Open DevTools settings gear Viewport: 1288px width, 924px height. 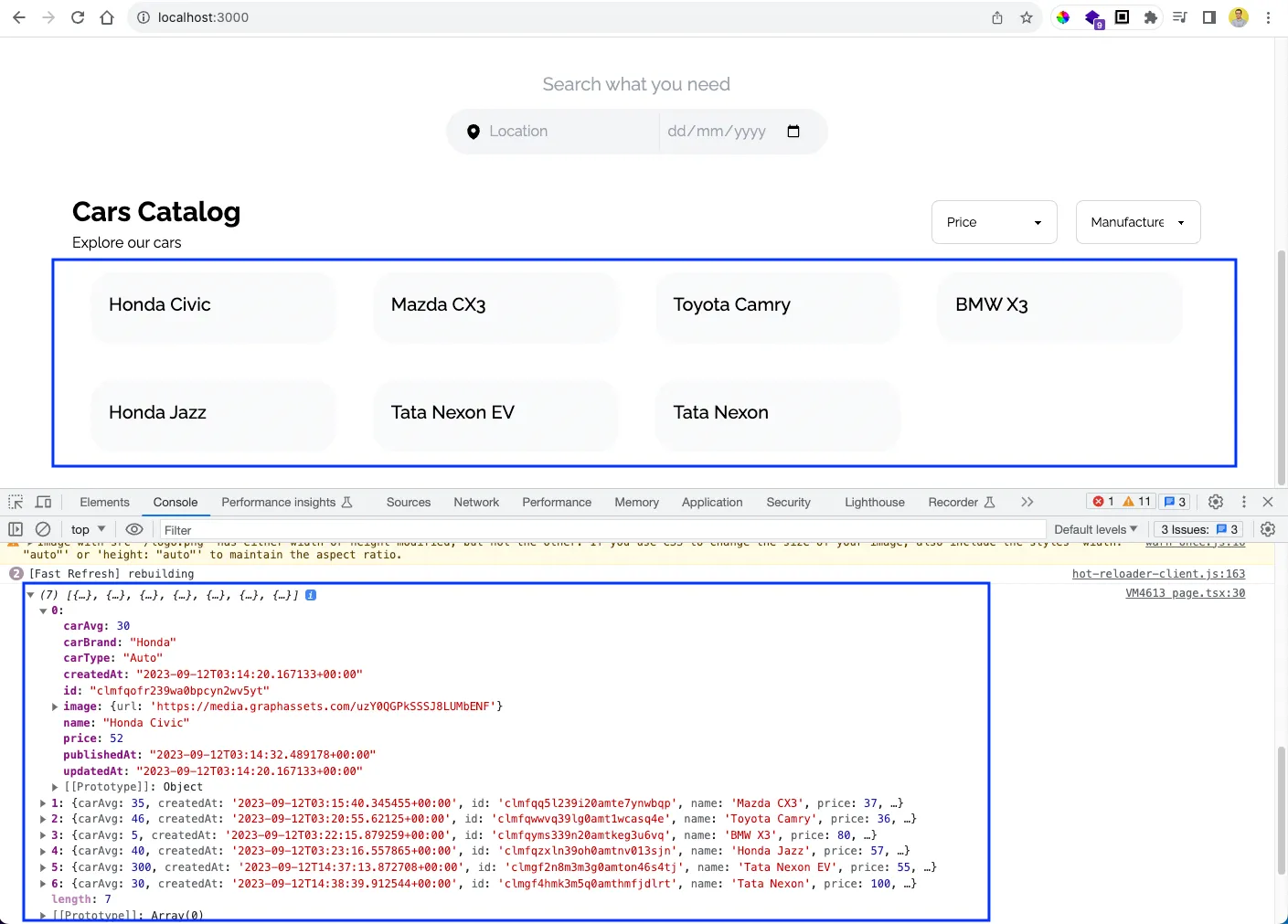[x=1216, y=502]
